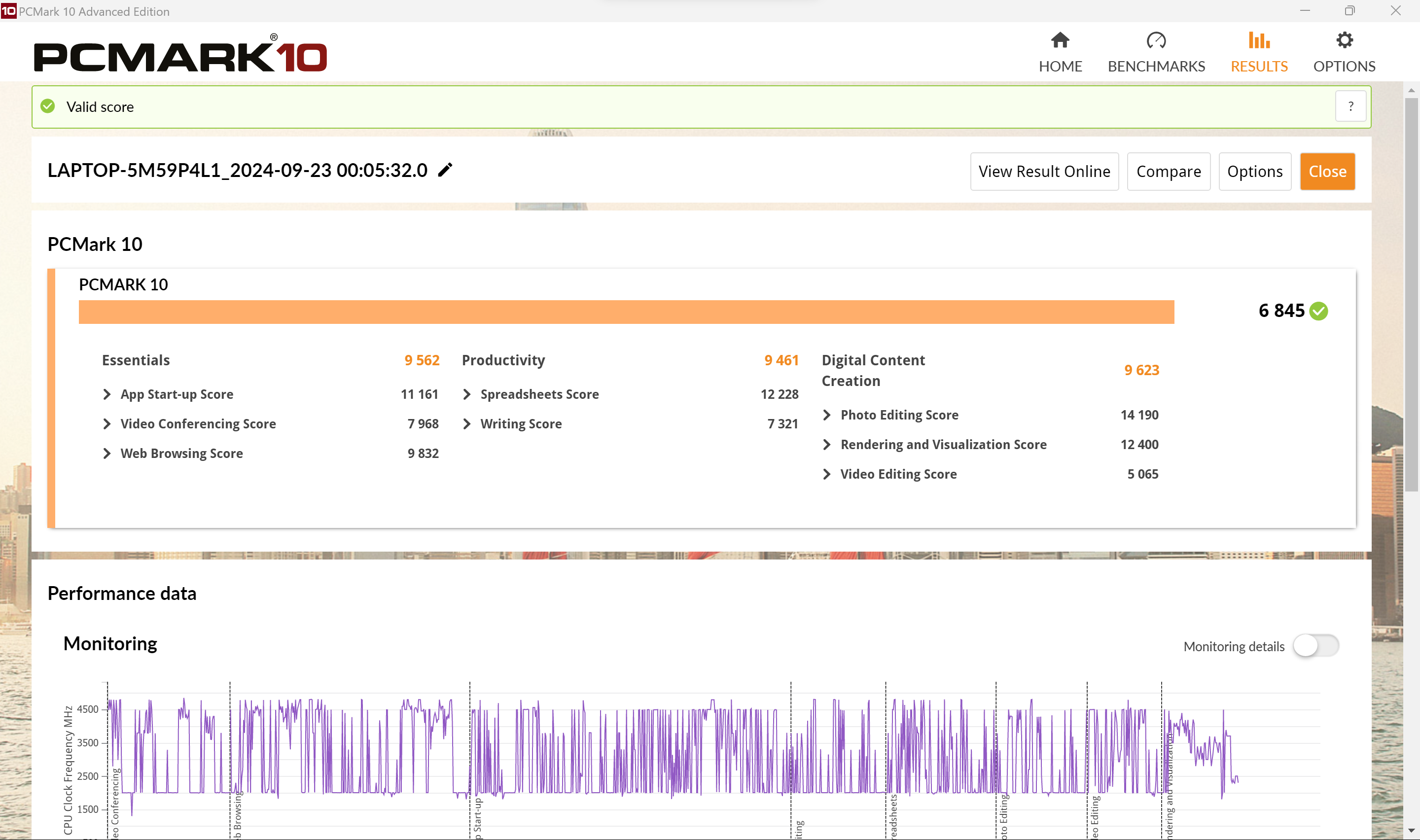1420x840 pixels.
Task: Expand Video Conferencing Score details
Action: pos(107,423)
